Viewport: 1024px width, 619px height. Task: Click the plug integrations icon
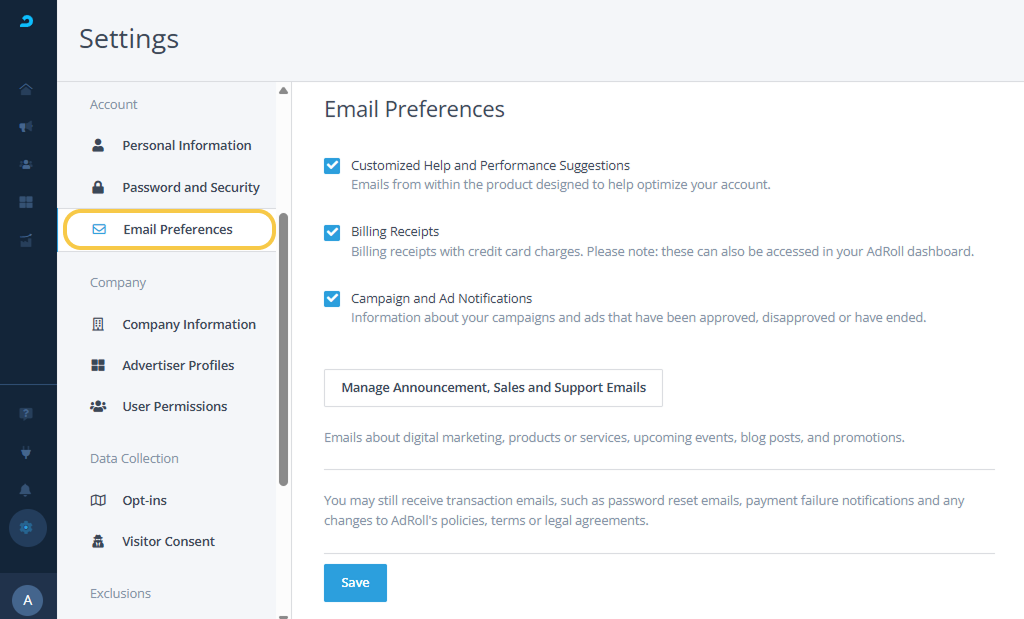(27, 452)
